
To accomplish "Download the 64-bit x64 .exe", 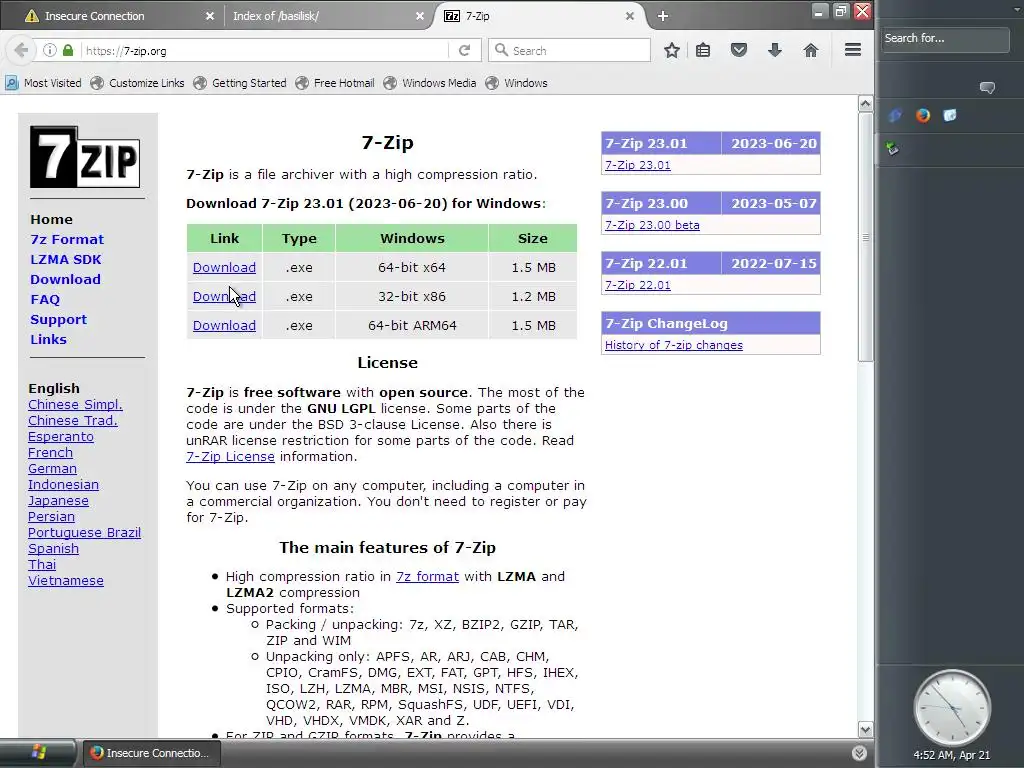I will point(224,267).
